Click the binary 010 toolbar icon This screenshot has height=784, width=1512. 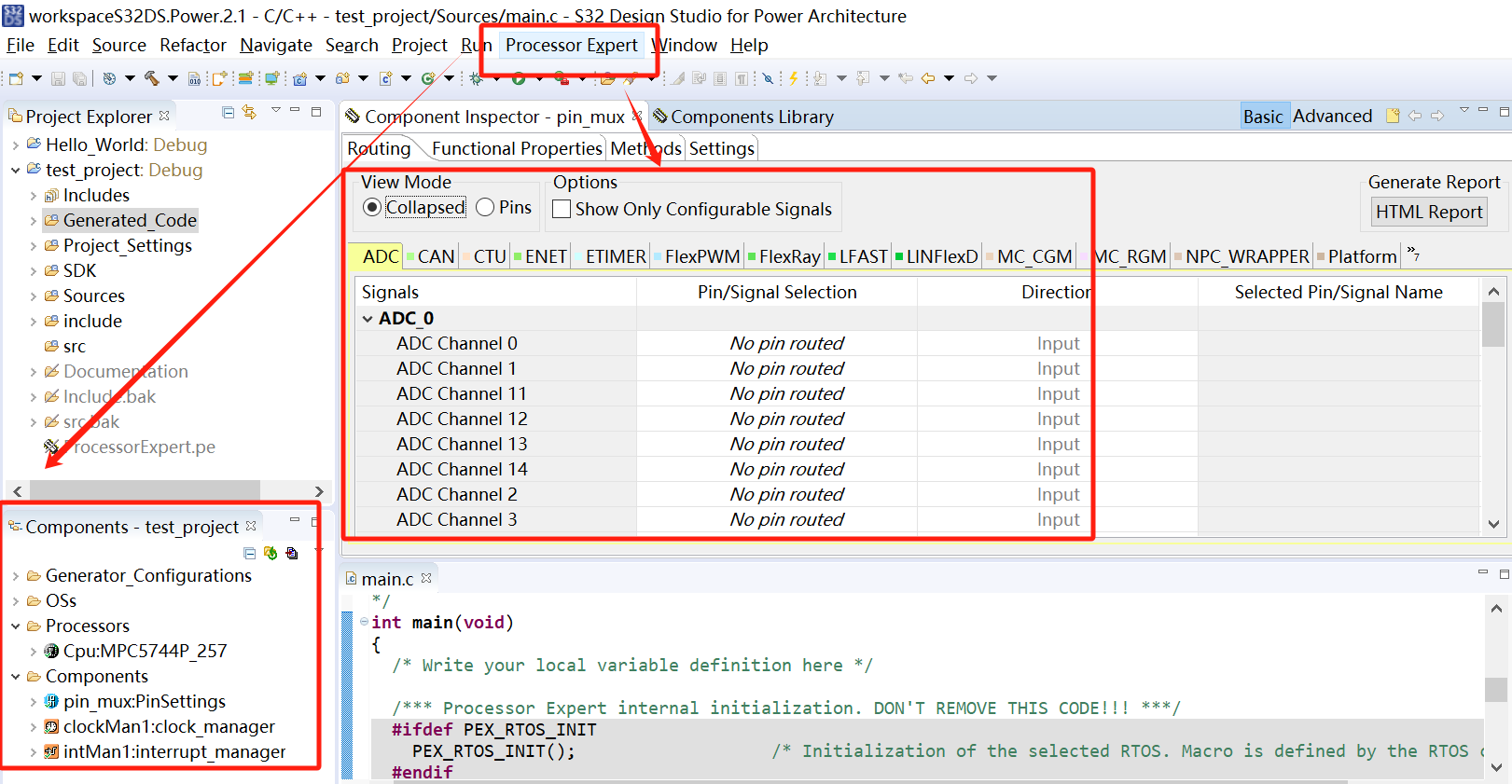pos(194,78)
